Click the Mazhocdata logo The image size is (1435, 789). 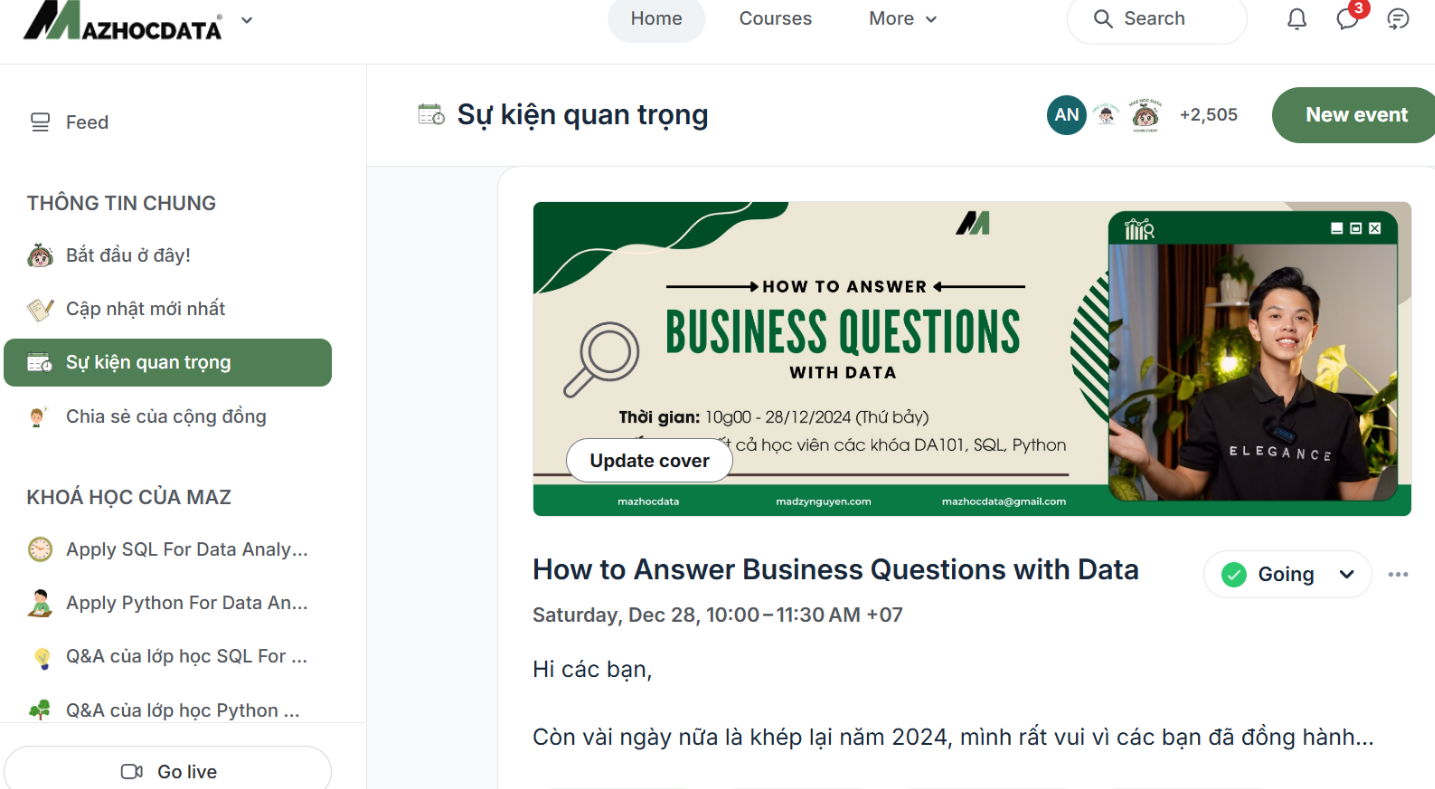point(123,20)
